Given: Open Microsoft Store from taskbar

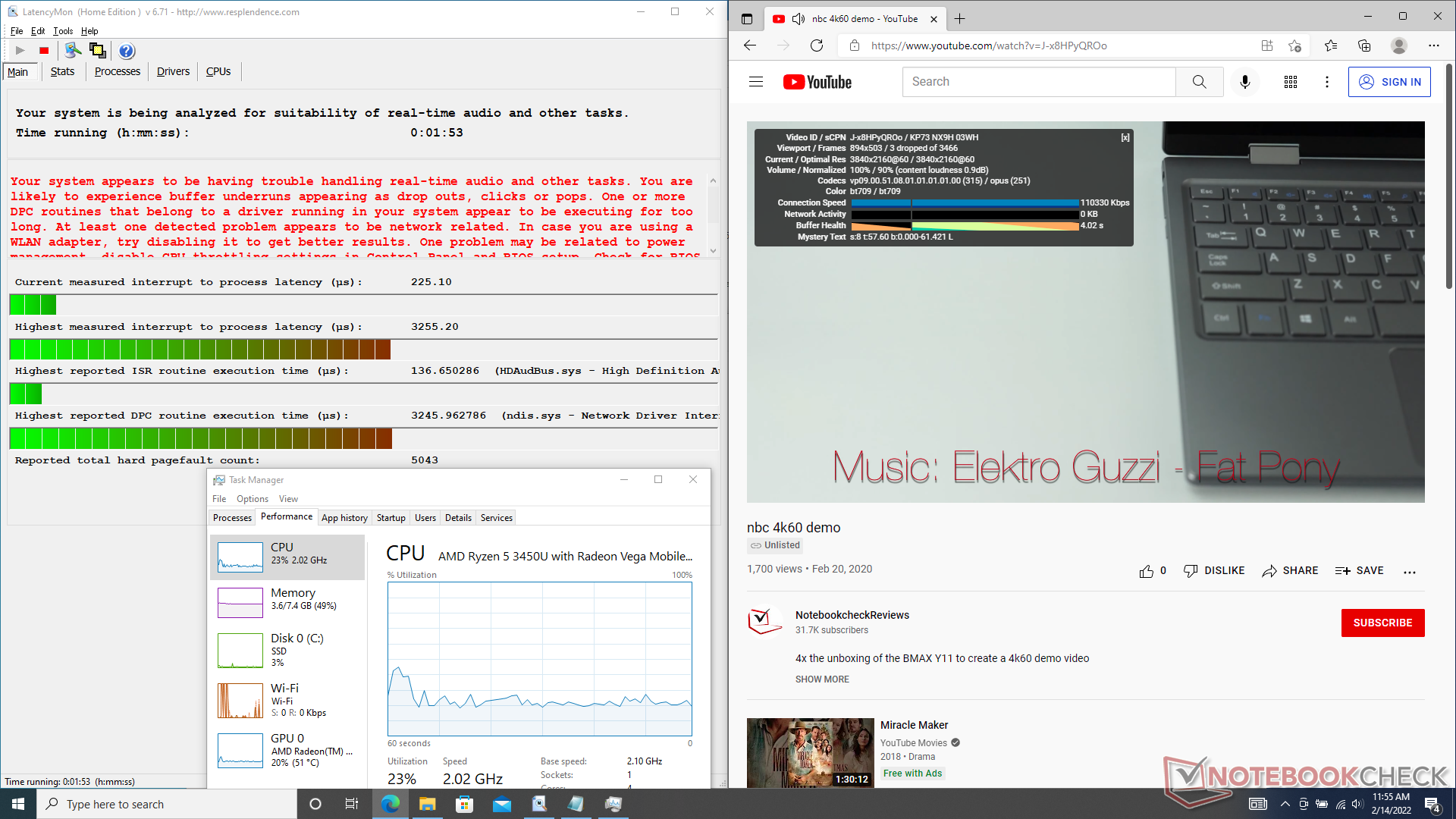Looking at the screenshot, I should click(465, 804).
